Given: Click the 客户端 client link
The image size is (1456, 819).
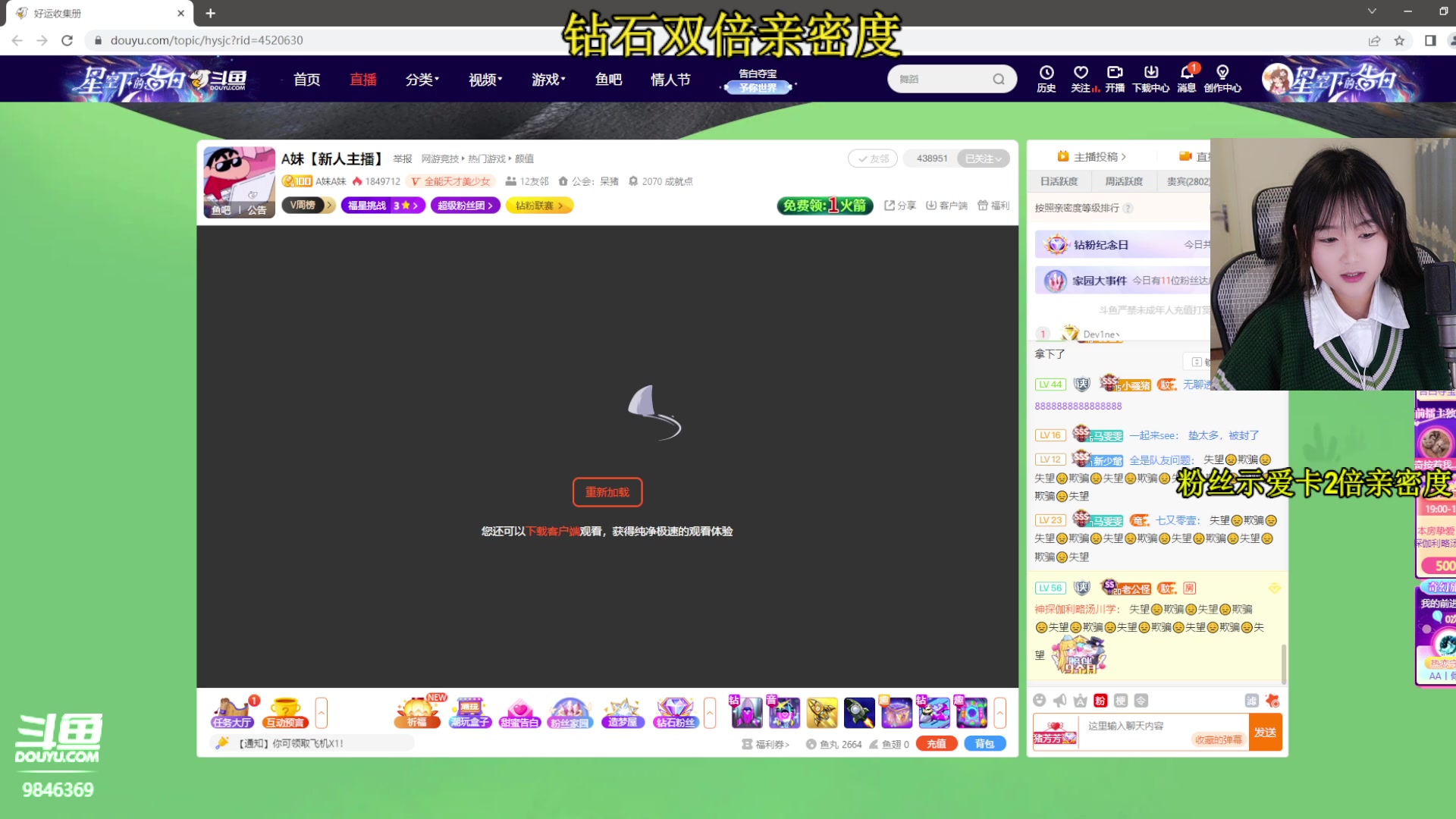Looking at the screenshot, I should 946,206.
